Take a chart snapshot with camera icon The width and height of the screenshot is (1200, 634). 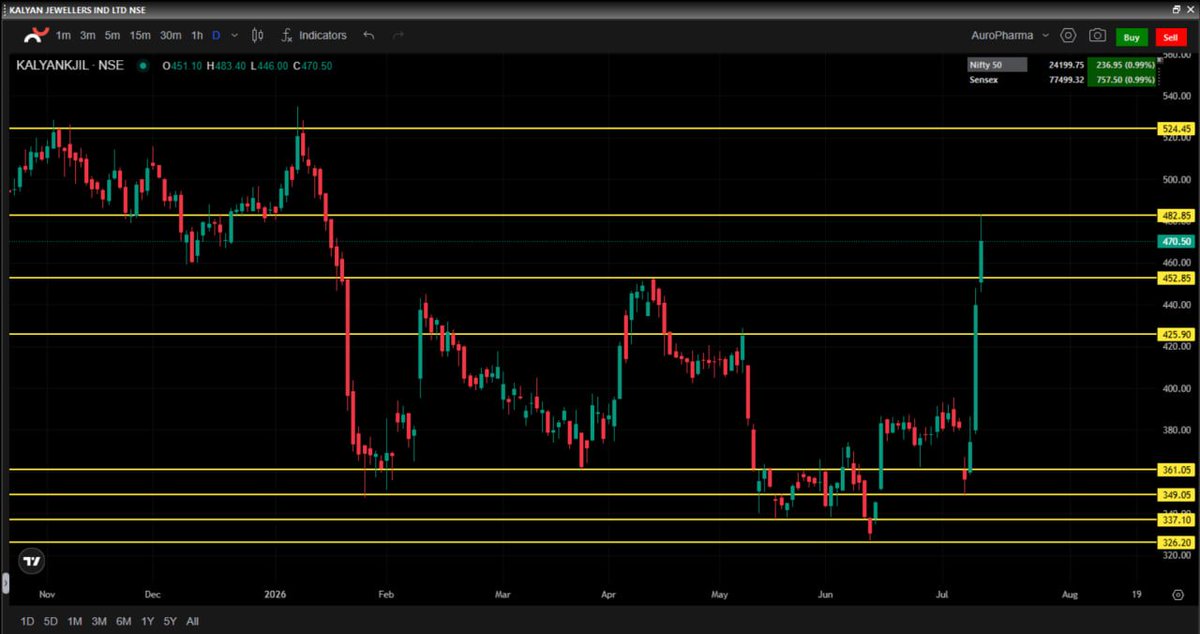[1097, 35]
